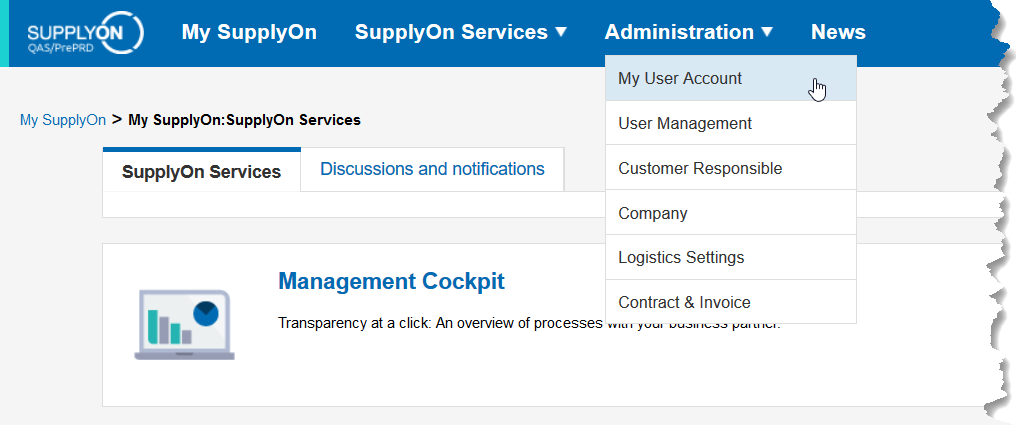Image resolution: width=1016 pixels, height=425 pixels.
Task: Click the SupplyOn logo
Action: (x=86, y=32)
